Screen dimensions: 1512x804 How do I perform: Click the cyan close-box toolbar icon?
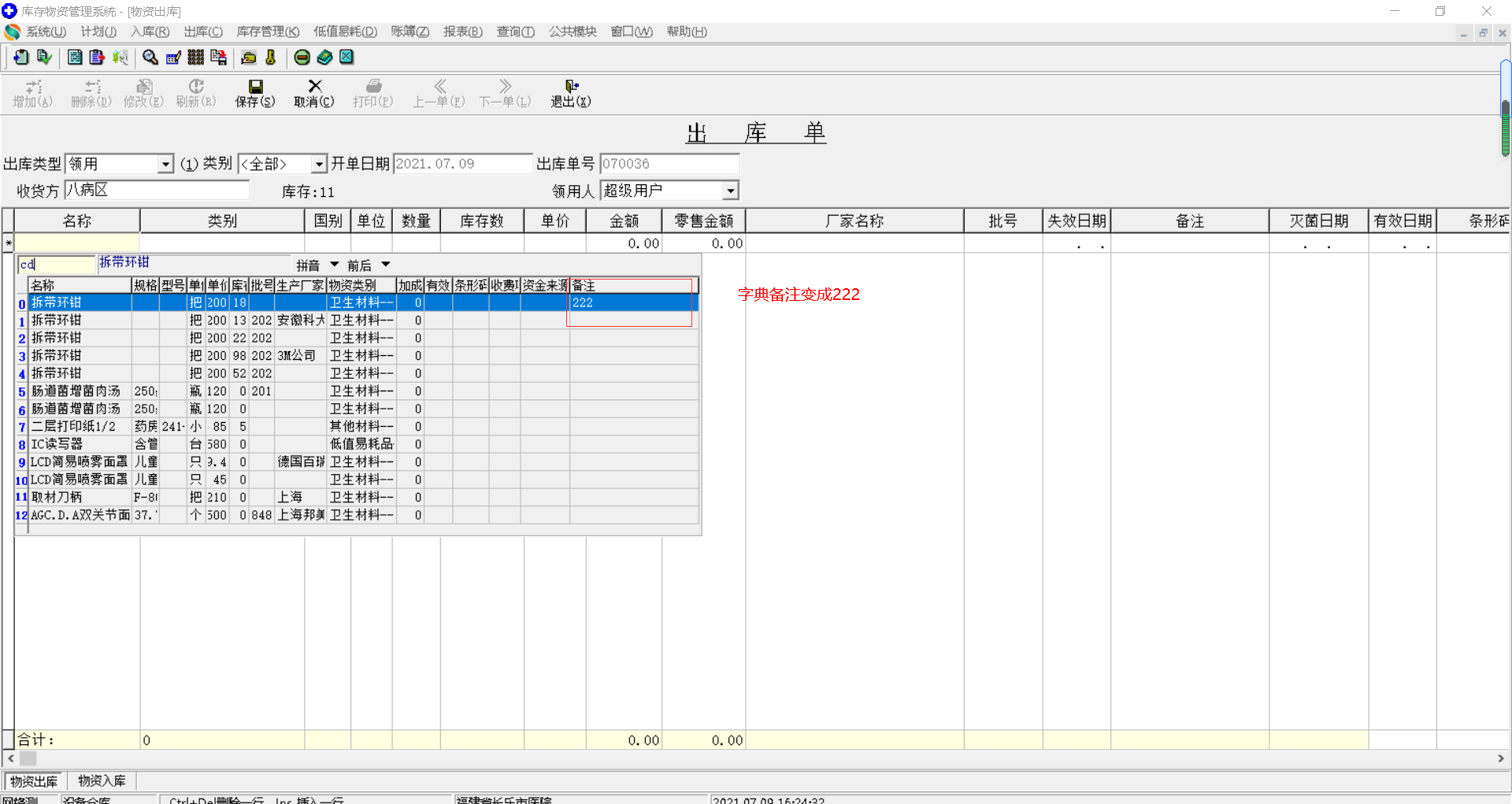click(x=346, y=57)
